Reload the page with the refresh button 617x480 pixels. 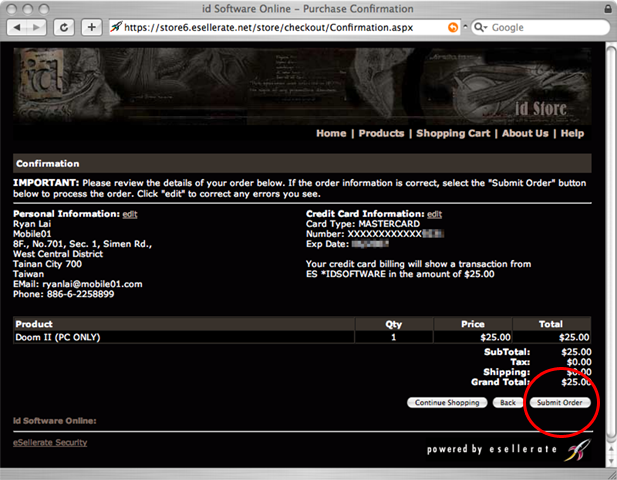64,27
